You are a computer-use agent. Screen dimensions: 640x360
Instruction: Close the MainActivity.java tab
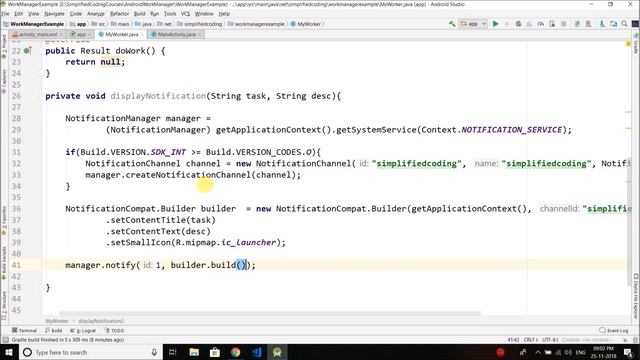pyautogui.click(x=199, y=35)
